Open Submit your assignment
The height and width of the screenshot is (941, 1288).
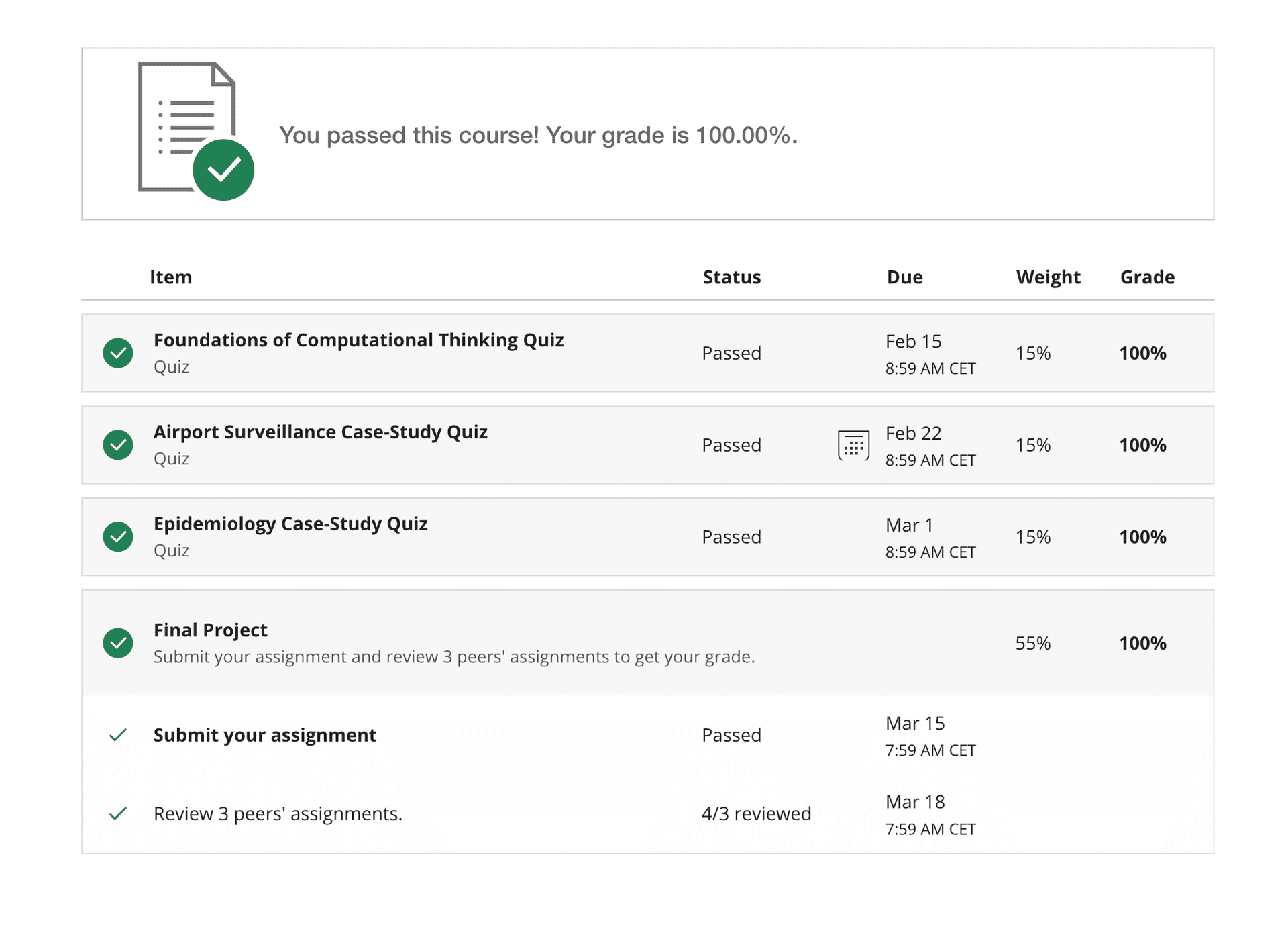point(264,735)
